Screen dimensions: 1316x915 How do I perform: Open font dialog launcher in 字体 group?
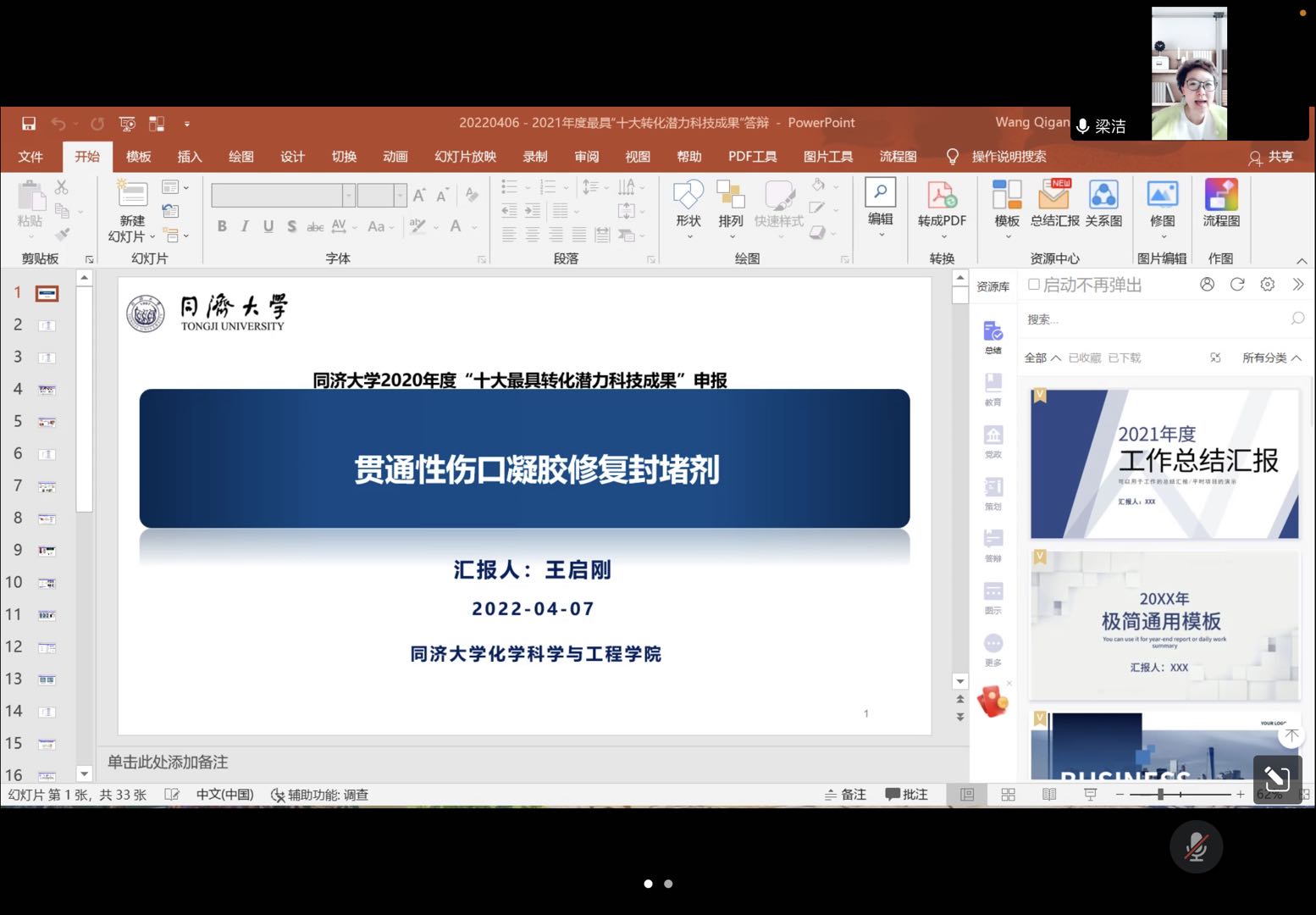482,259
